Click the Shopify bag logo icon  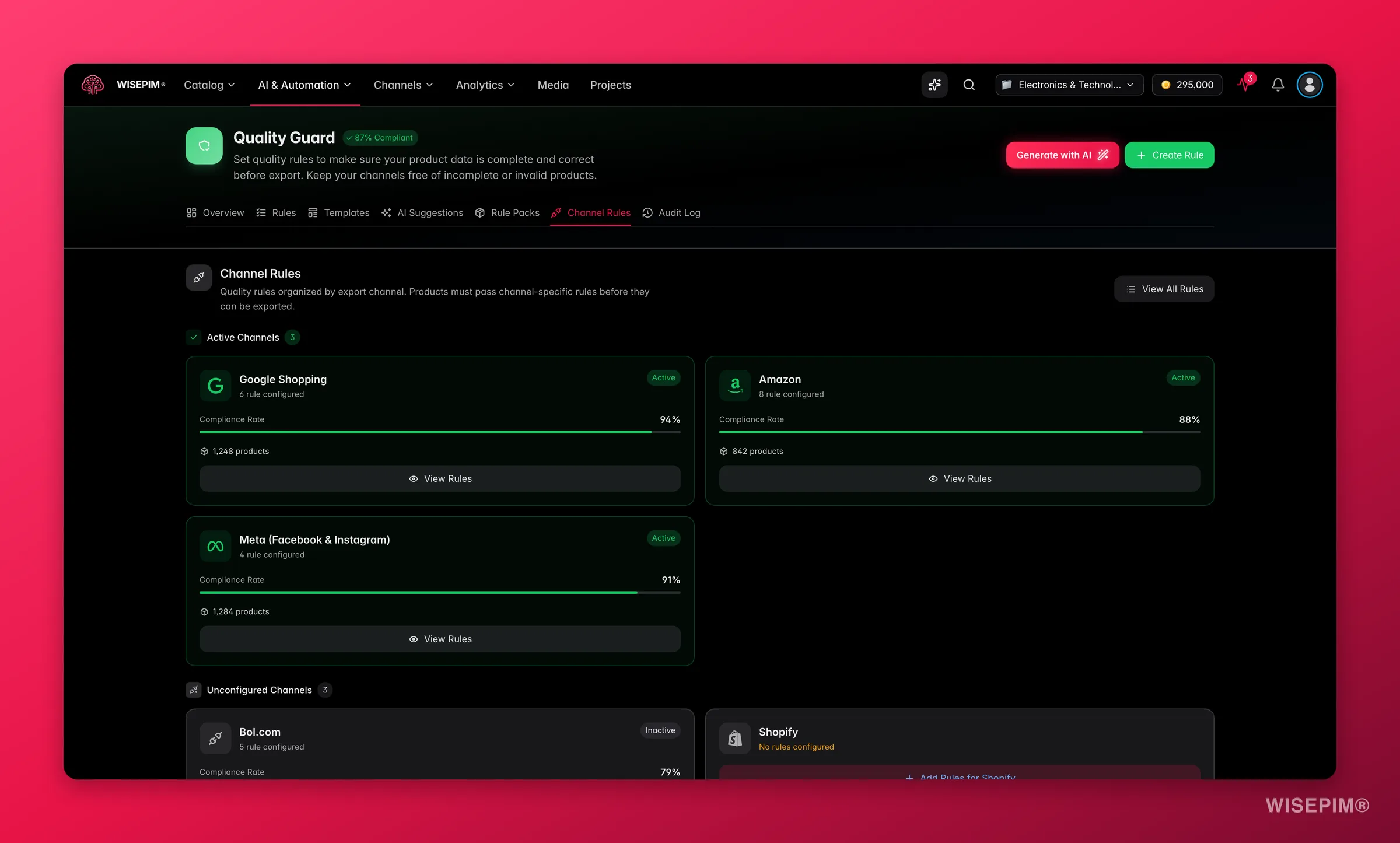pyautogui.click(x=735, y=739)
